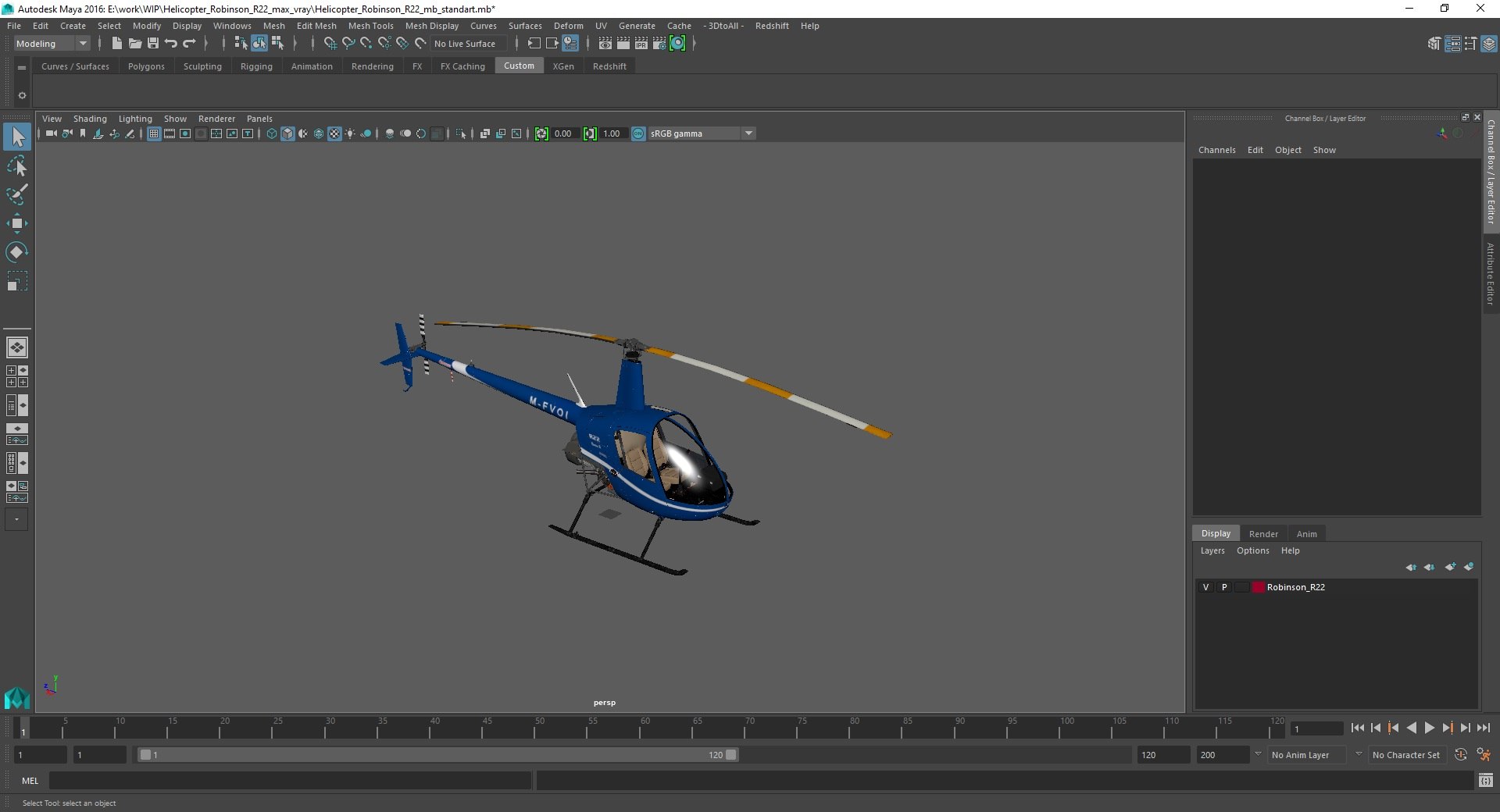Switch to four-view layout

pos(17,376)
